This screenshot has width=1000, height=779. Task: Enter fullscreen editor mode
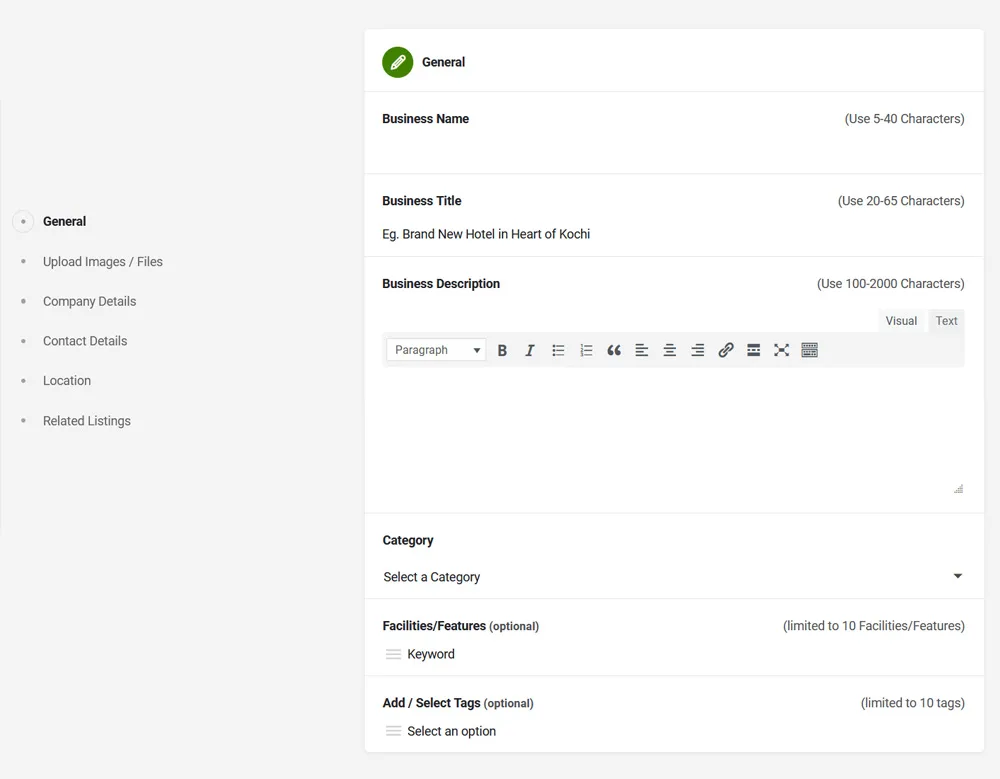pyautogui.click(x=782, y=350)
